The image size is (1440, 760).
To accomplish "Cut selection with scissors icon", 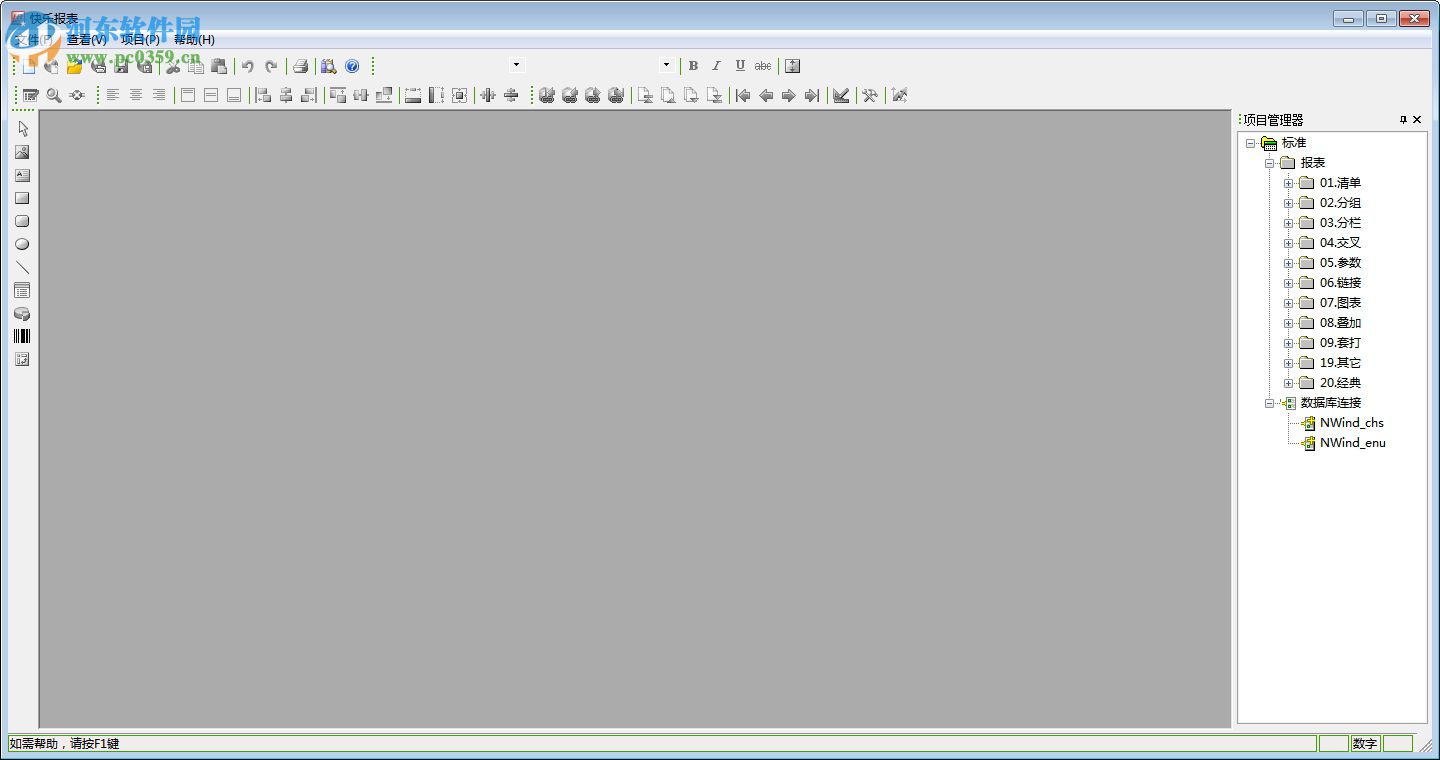I will click(173, 66).
